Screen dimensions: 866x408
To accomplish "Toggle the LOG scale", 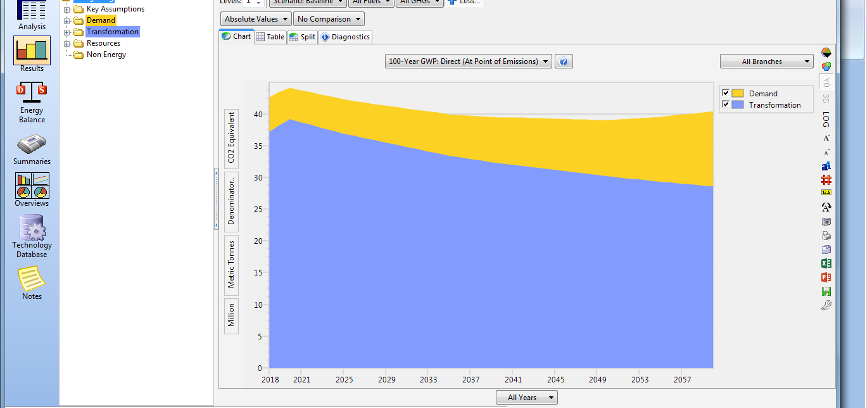I will (826, 118).
